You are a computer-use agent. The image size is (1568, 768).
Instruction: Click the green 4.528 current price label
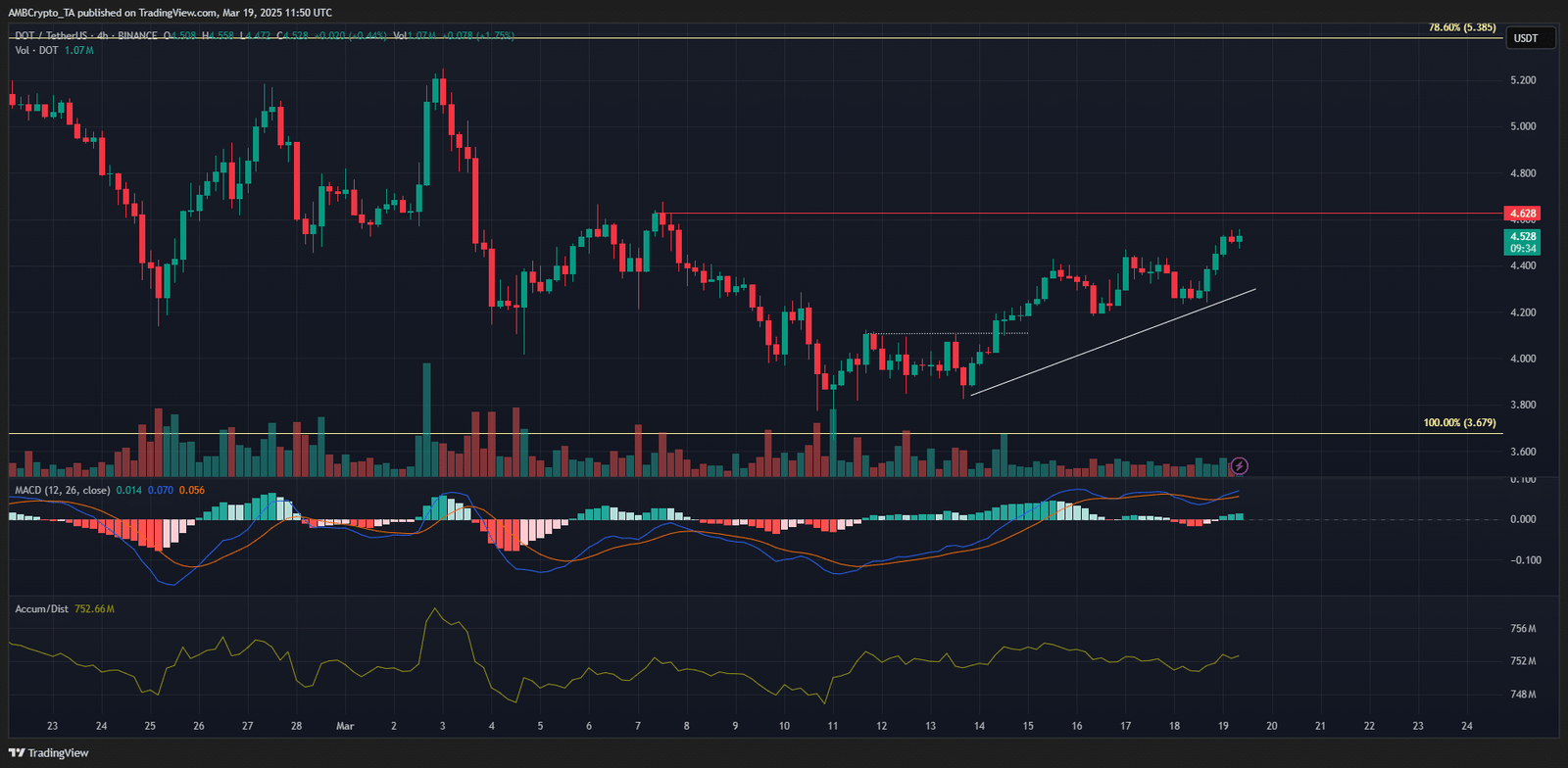coord(1522,237)
